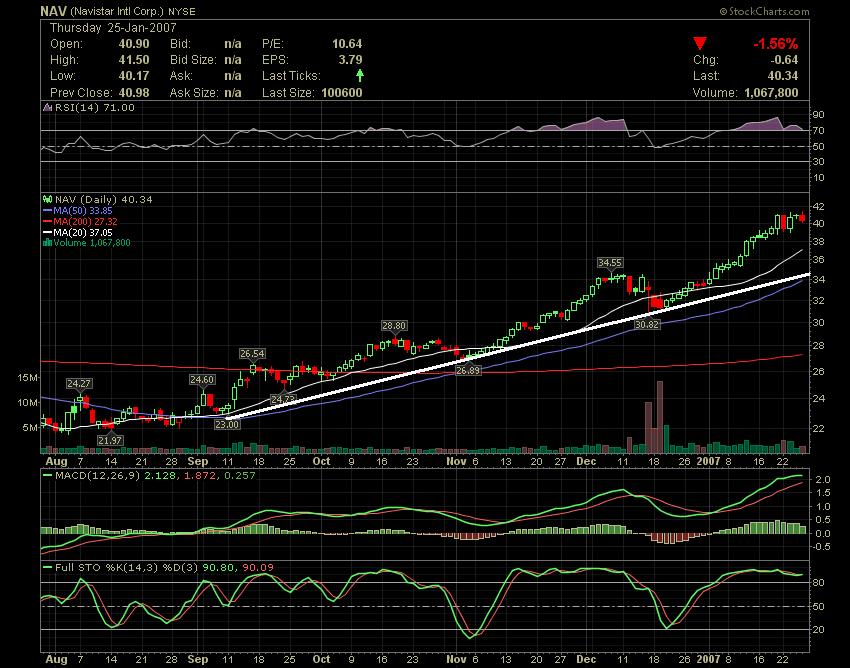Click the MACD value 2.128

pos(160,476)
